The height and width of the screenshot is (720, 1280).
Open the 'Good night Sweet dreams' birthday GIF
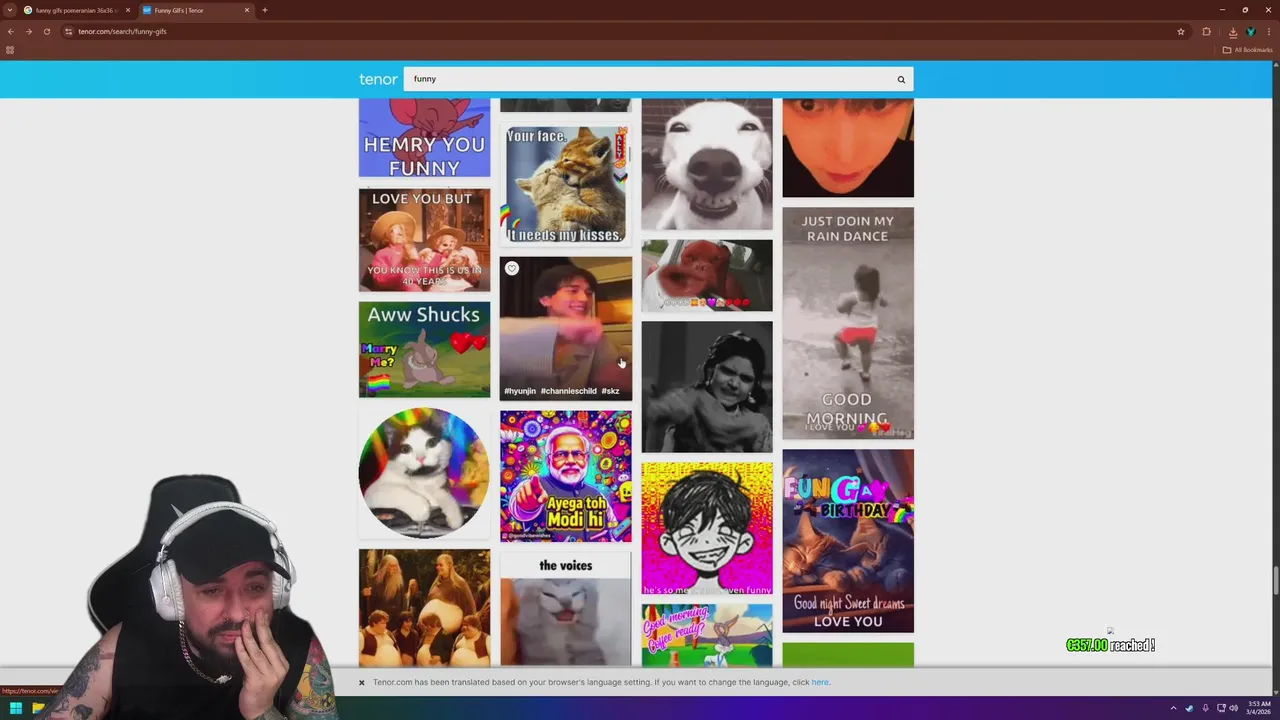[848, 541]
